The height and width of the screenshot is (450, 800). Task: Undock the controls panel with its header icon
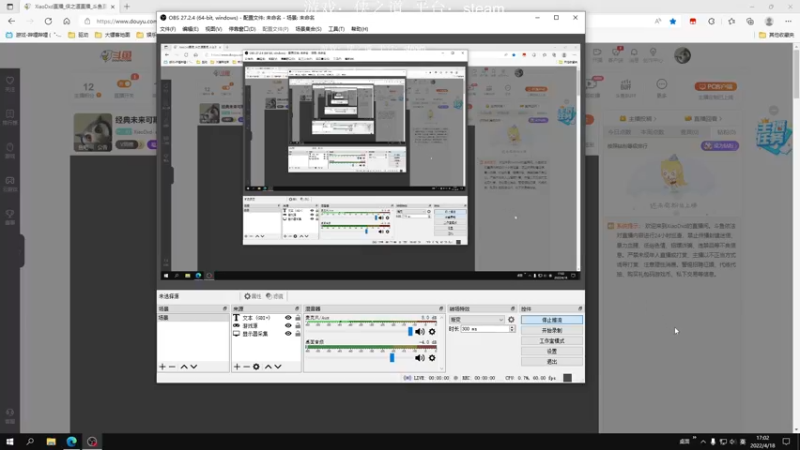pyautogui.click(x=580, y=309)
